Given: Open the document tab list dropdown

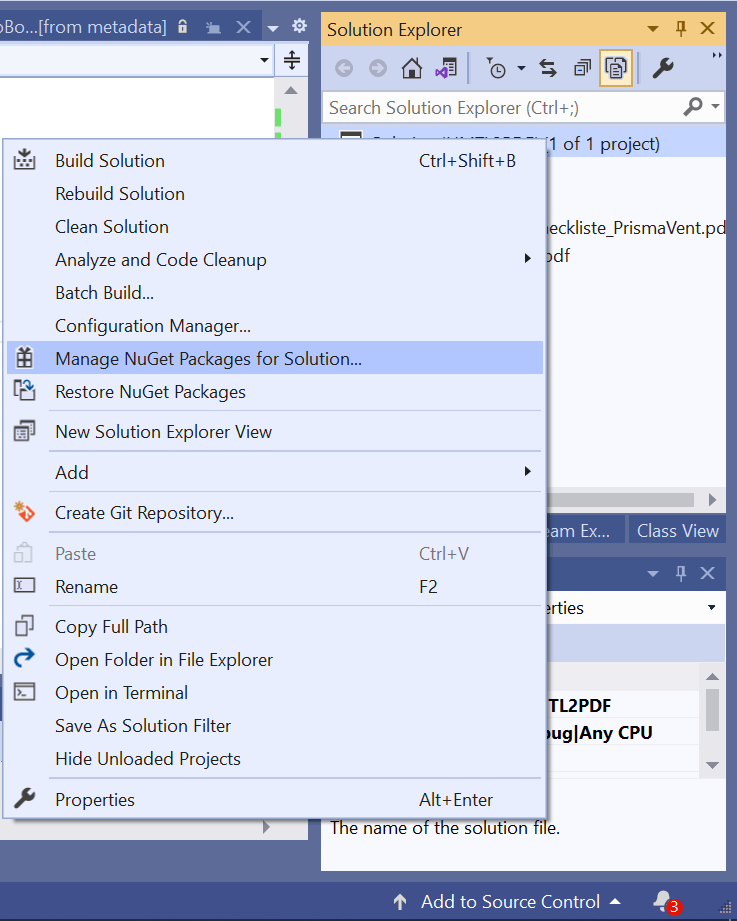Looking at the screenshot, I should [272, 28].
